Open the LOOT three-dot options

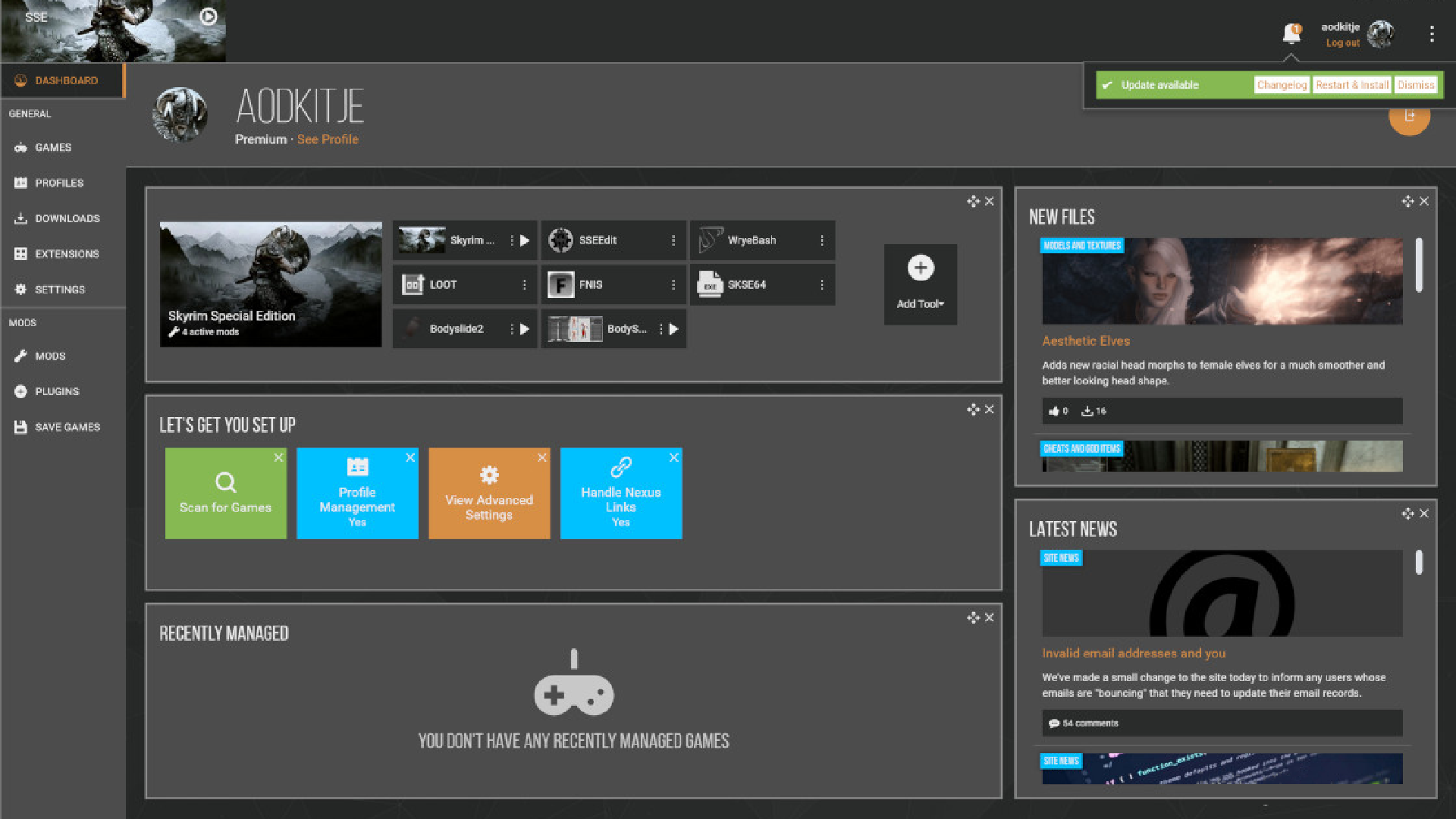pyautogui.click(x=524, y=284)
